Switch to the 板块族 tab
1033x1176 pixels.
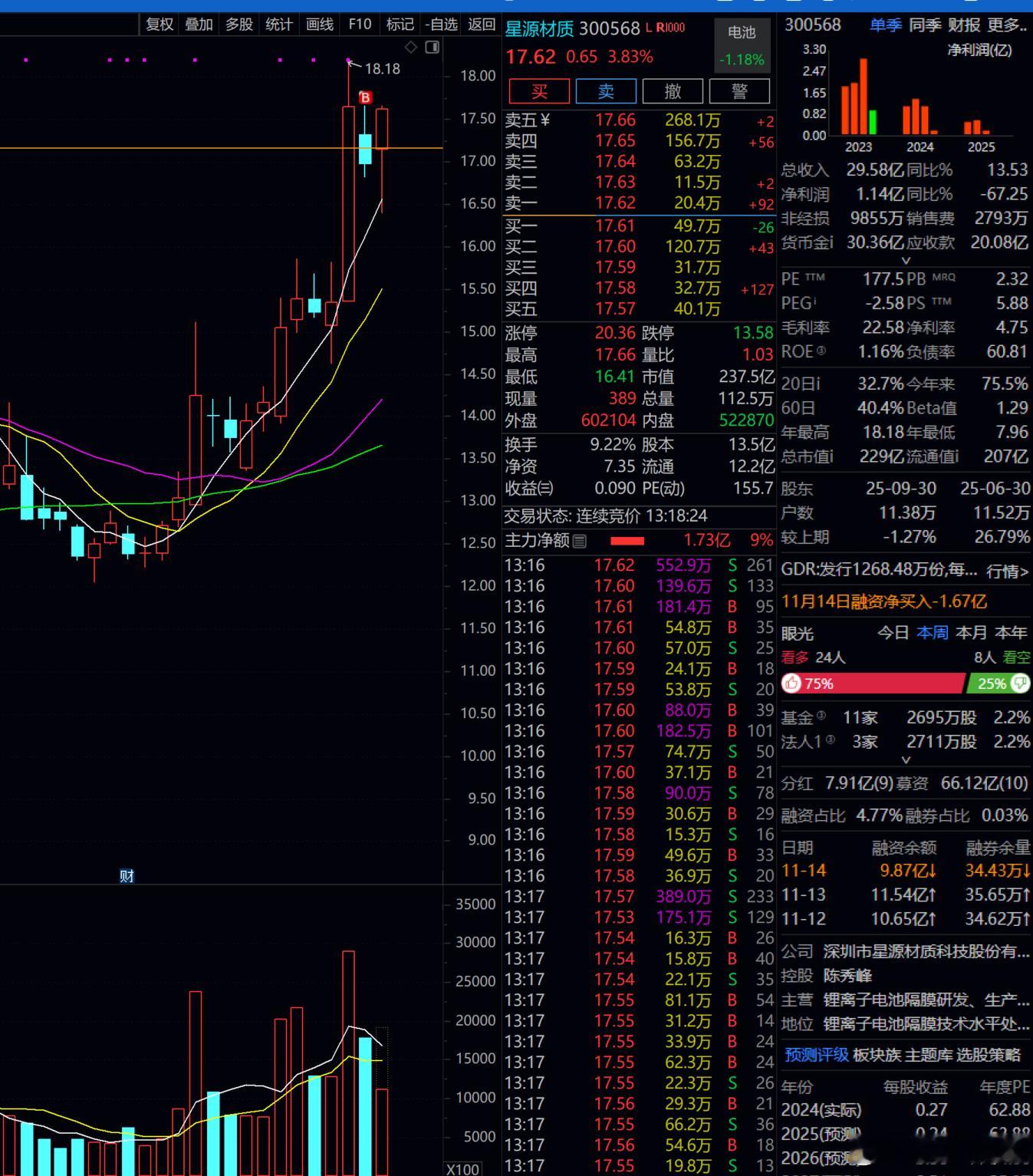(878, 1056)
